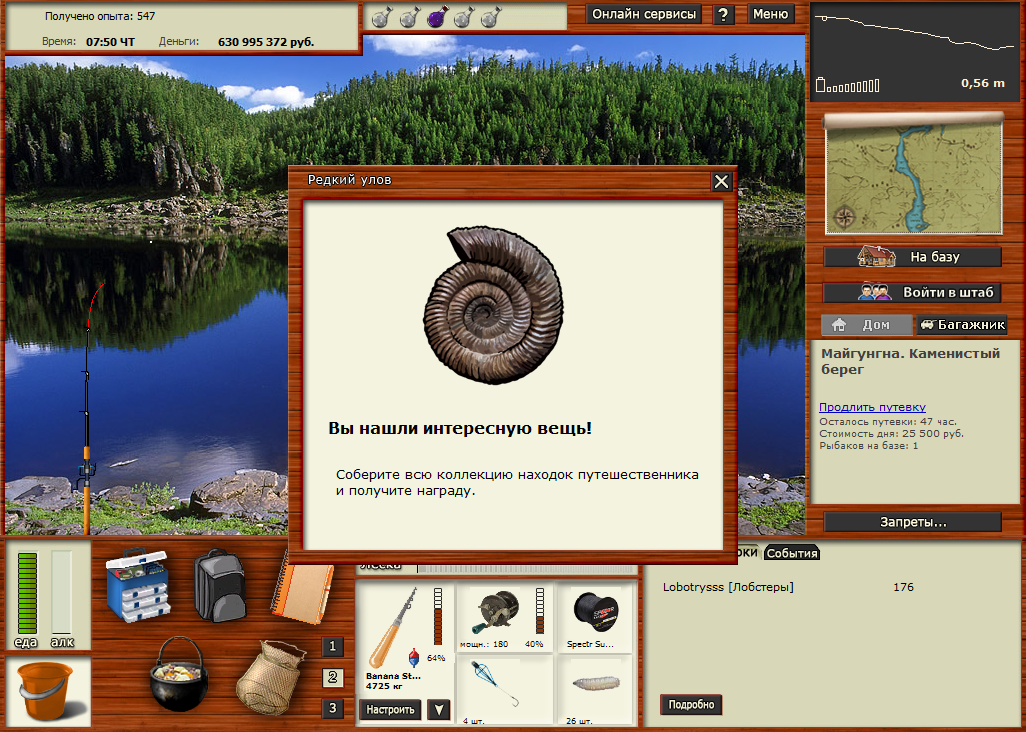Image resolution: width=1026 pixels, height=732 pixels.
Task: Switch to tackle set 2
Action: click(x=332, y=677)
